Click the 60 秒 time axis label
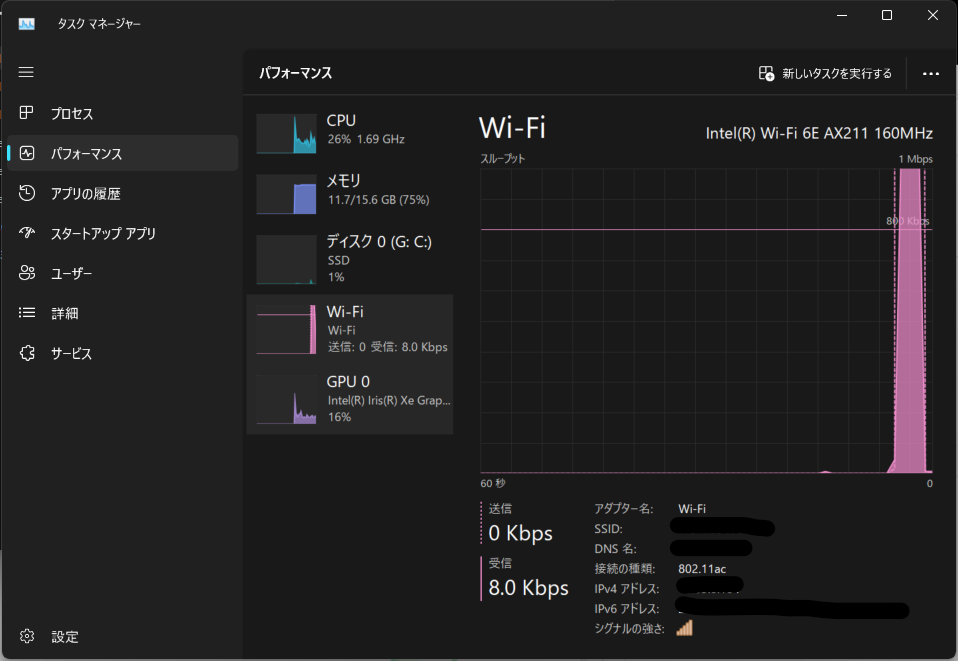The image size is (958, 661). [x=492, y=483]
